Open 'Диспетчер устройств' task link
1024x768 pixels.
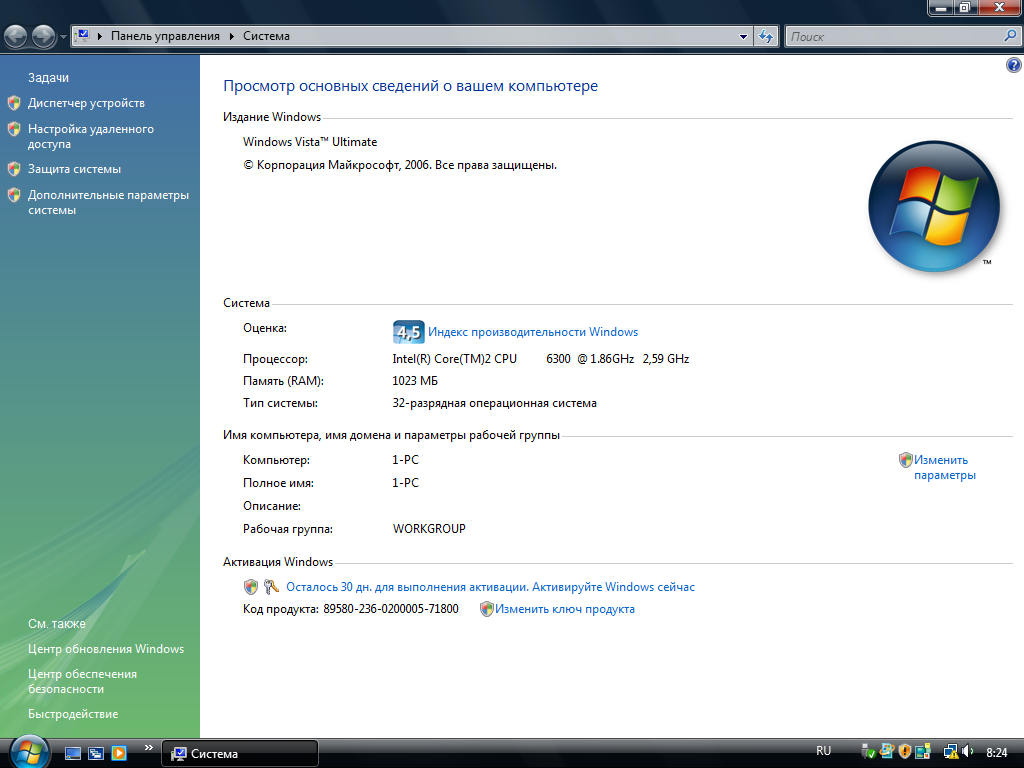86,103
